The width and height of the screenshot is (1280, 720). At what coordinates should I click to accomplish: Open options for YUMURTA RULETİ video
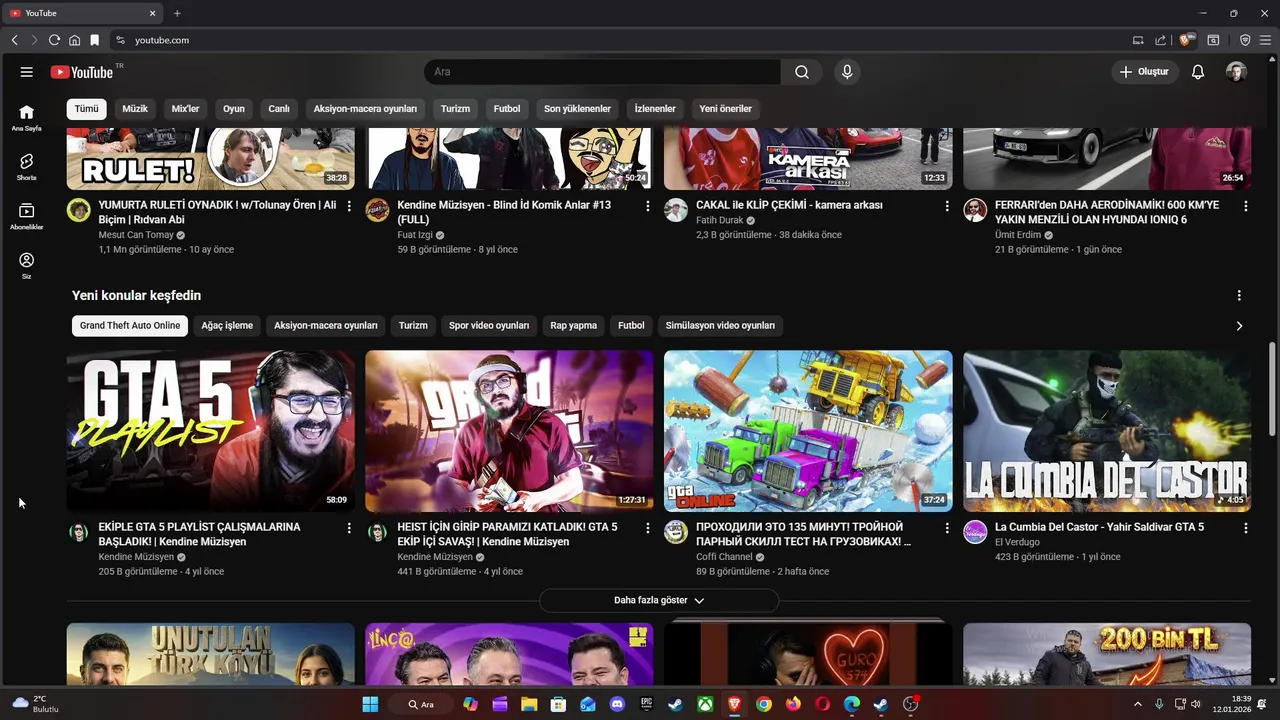click(349, 206)
